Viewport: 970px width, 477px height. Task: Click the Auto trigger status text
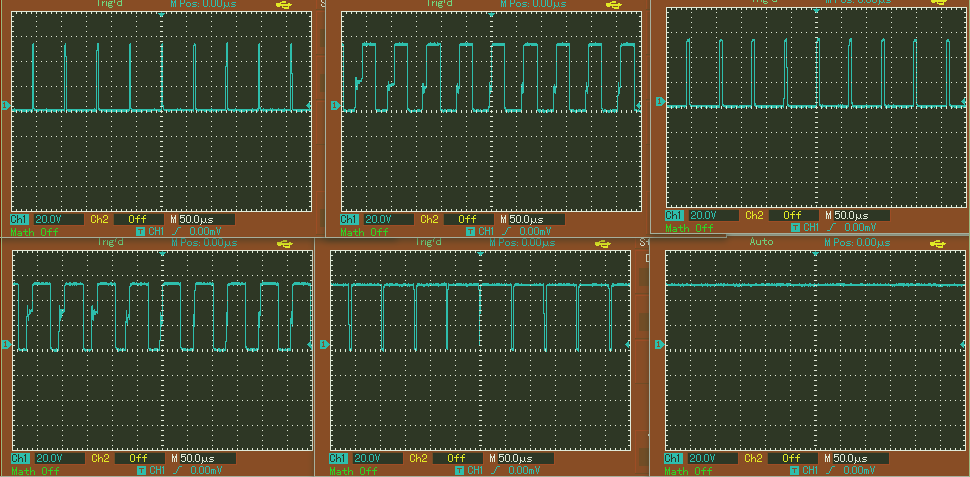(760, 243)
